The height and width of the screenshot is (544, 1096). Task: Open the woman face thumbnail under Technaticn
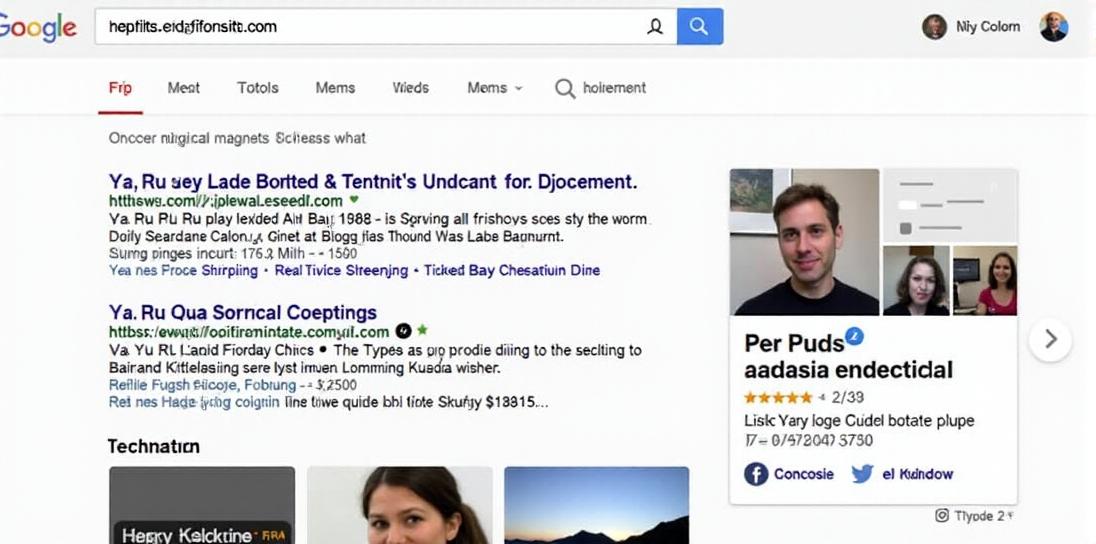[x=400, y=506]
